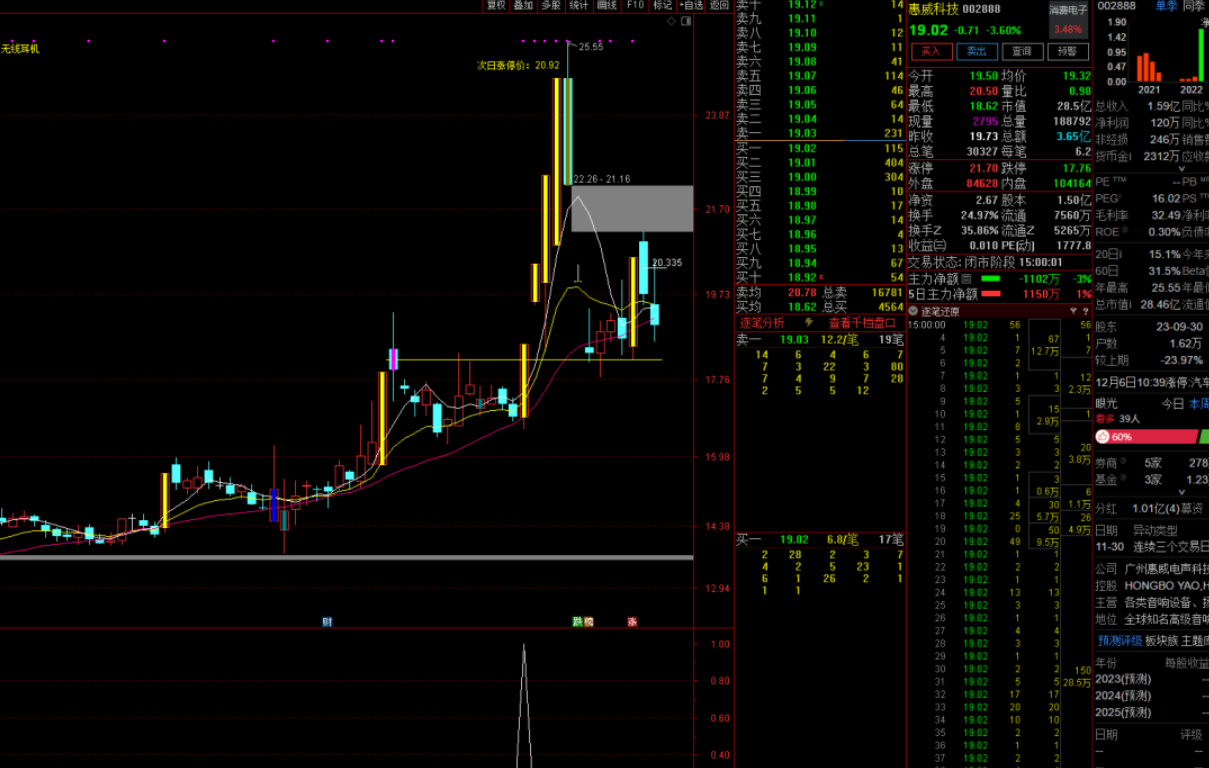This screenshot has height=768, width=1209.
Task: Click the 22.26 - 21.16 gap label
Action: coord(602,179)
